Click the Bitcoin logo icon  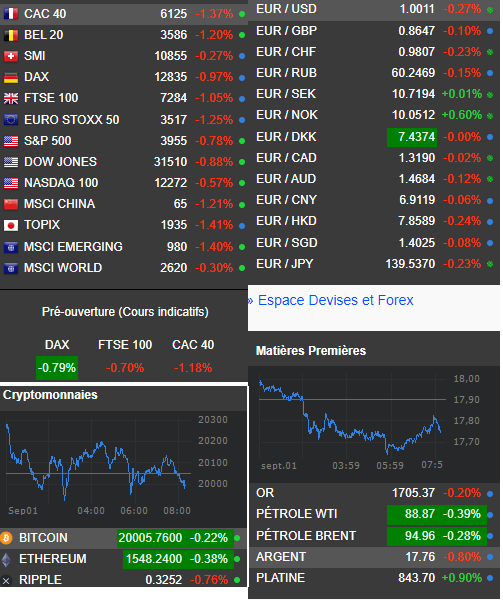[x=6, y=538]
